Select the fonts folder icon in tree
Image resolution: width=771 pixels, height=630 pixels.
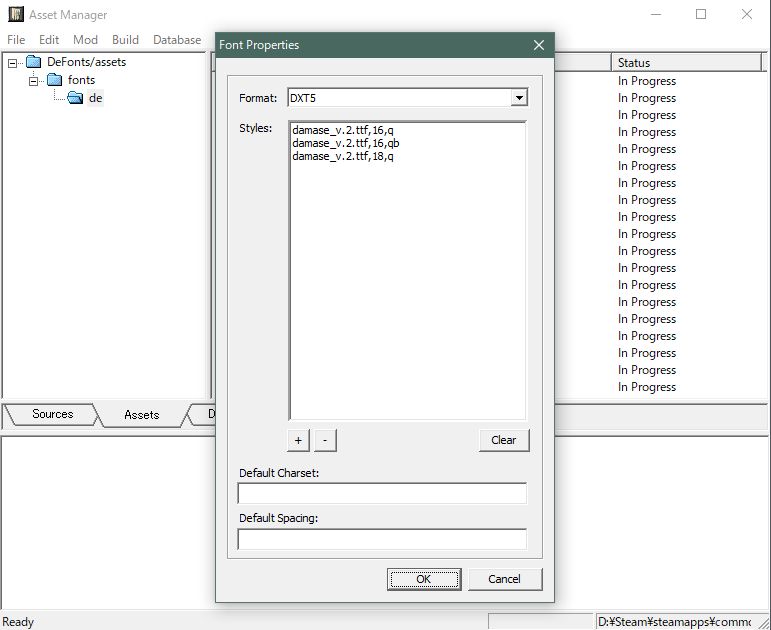click(54, 80)
